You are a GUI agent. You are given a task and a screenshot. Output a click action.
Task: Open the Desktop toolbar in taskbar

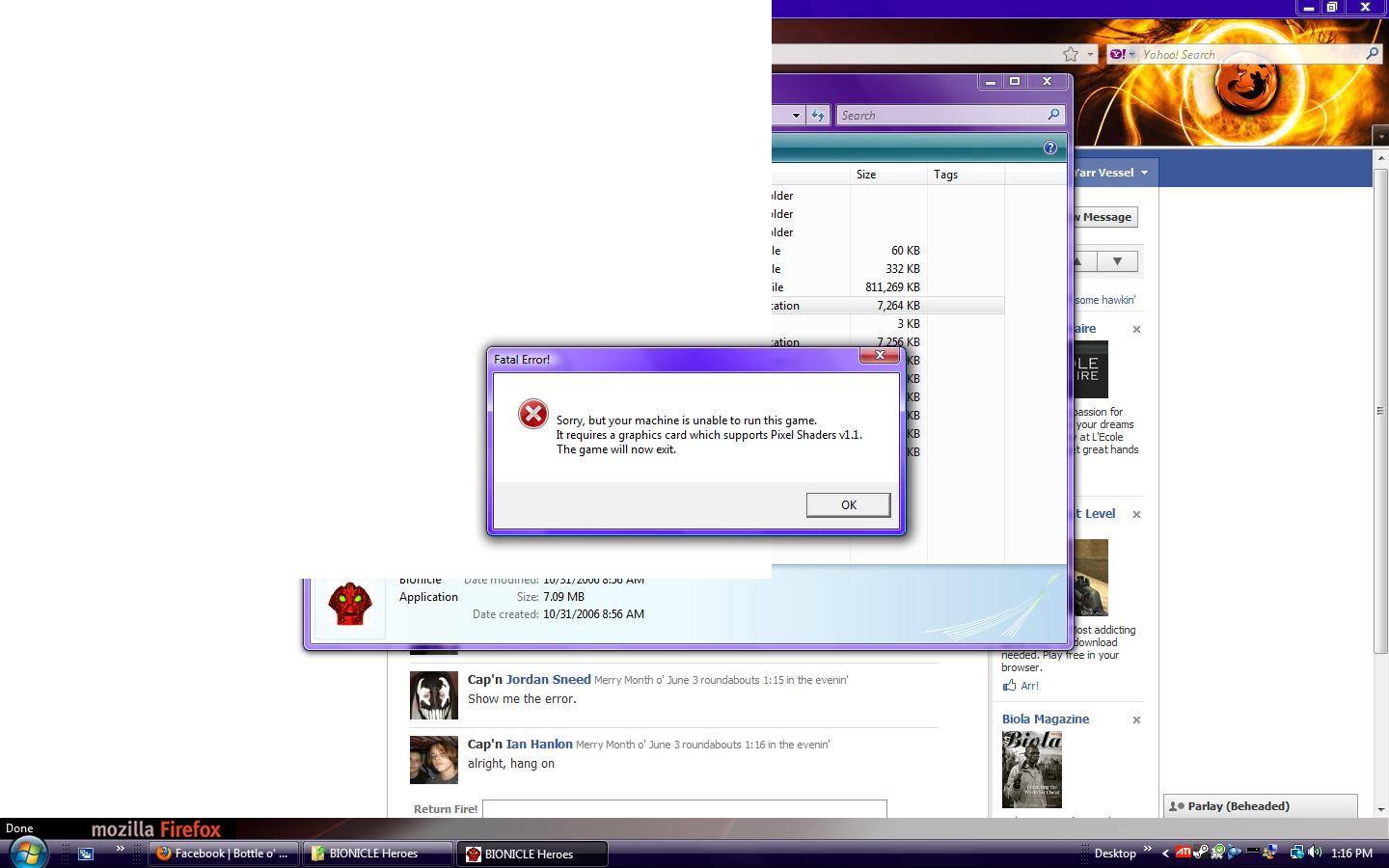pos(1115,854)
